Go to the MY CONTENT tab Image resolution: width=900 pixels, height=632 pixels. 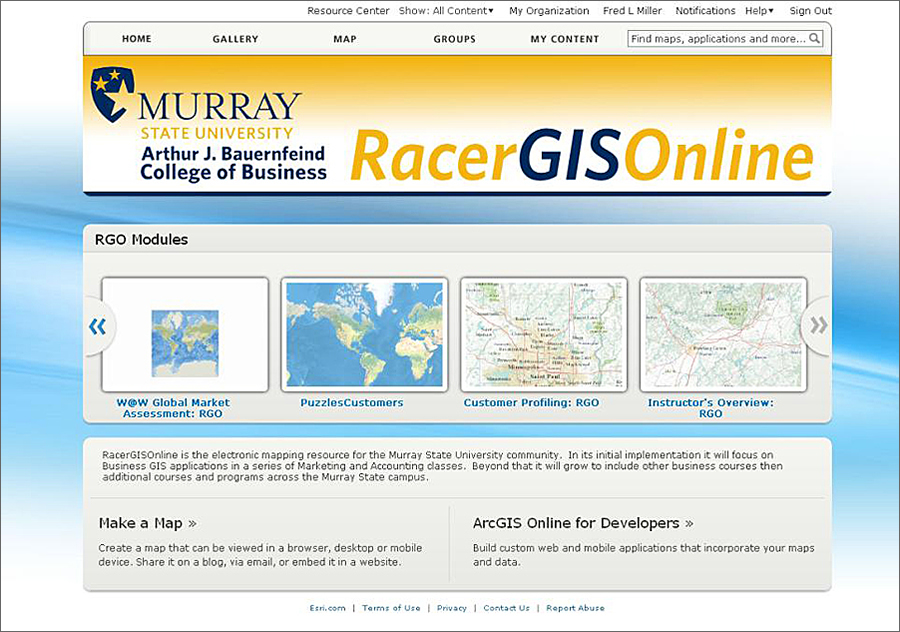(x=564, y=38)
